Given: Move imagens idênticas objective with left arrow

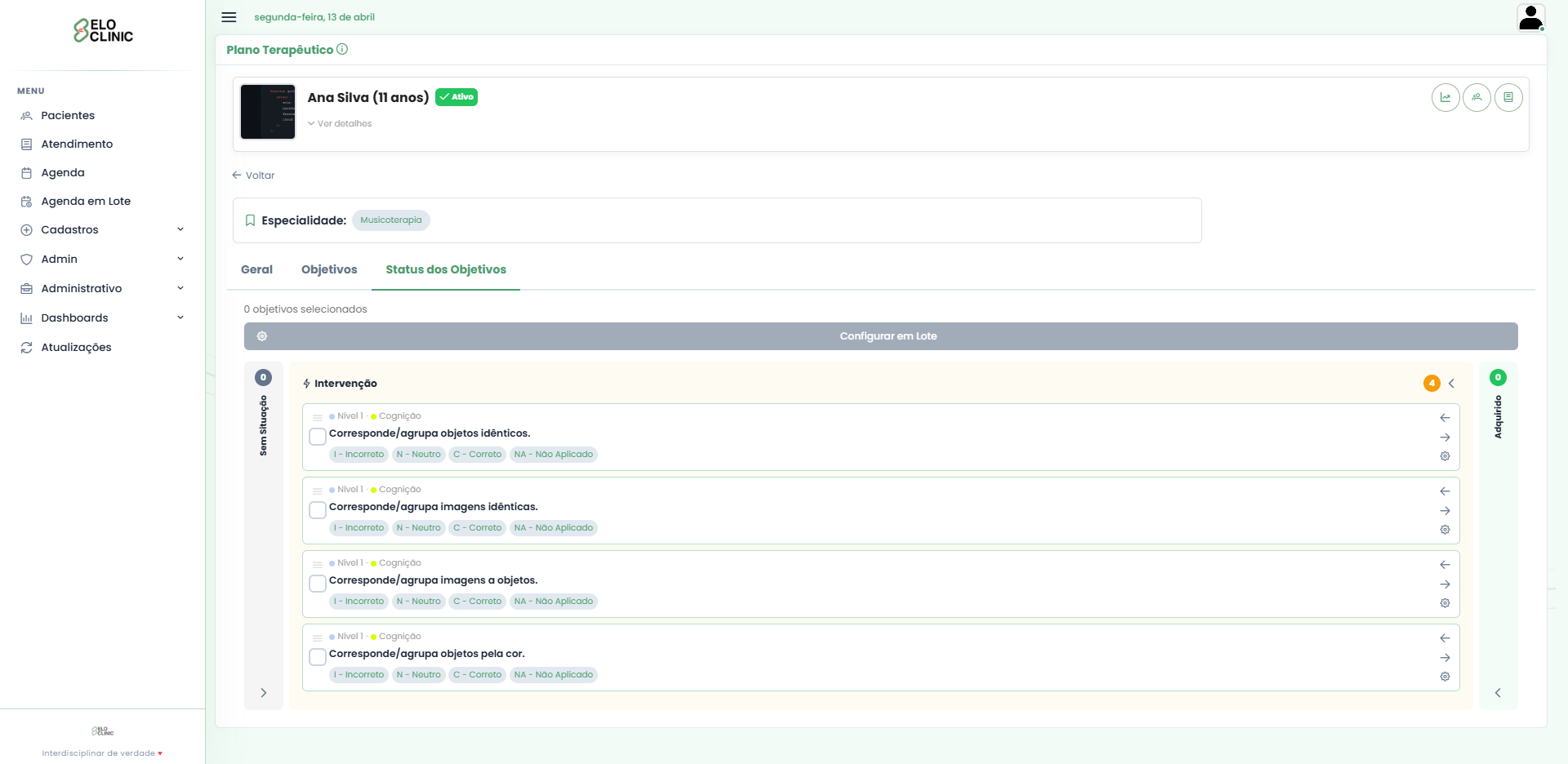Looking at the screenshot, I should click(1445, 491).
